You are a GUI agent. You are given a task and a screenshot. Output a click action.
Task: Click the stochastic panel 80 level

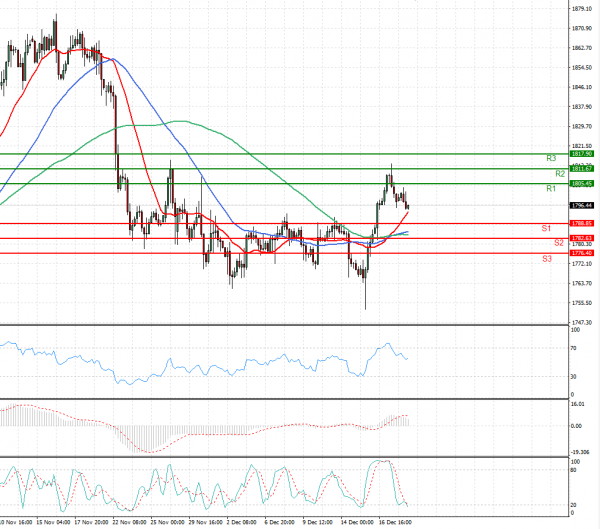click(573, 470)
